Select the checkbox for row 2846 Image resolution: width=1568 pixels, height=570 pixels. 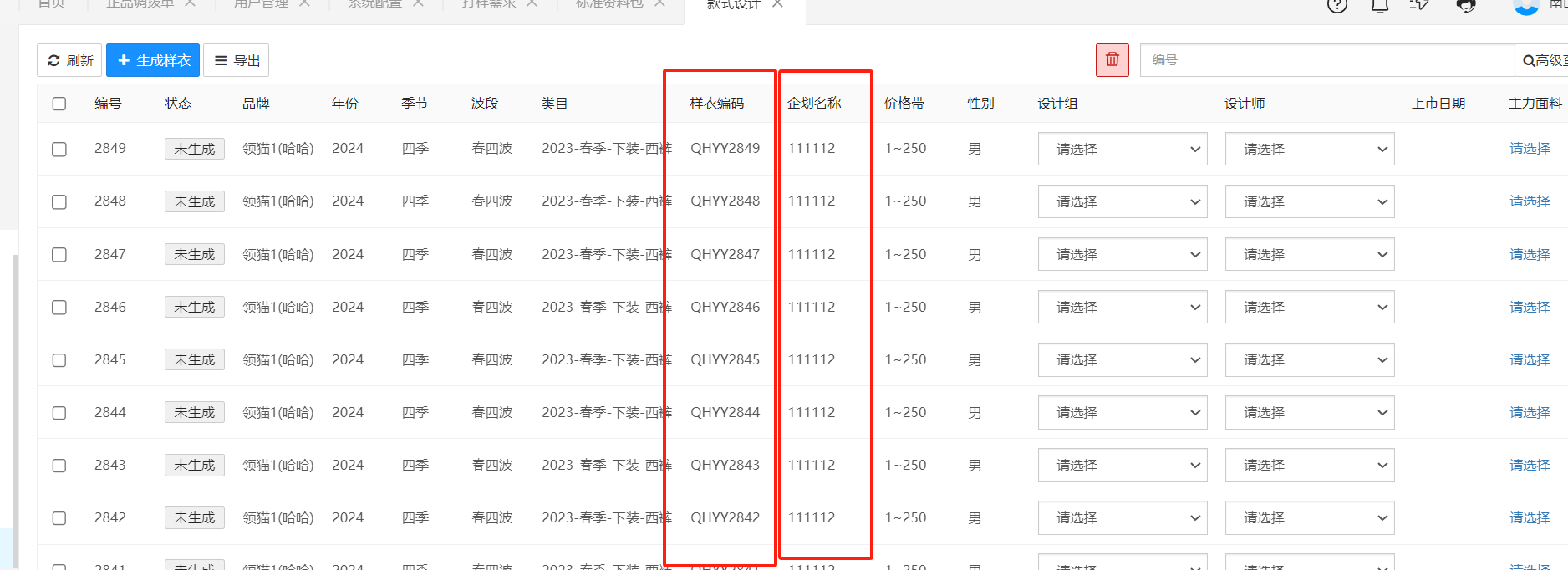(59, 308)
